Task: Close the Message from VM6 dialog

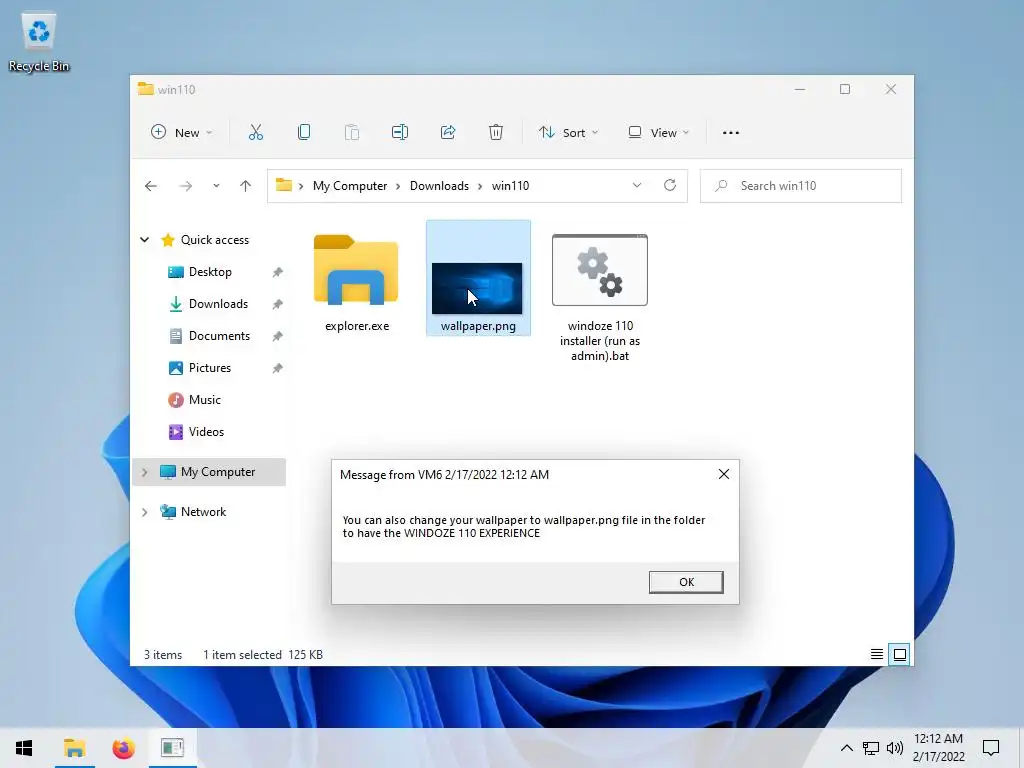Action: (724, 474)
